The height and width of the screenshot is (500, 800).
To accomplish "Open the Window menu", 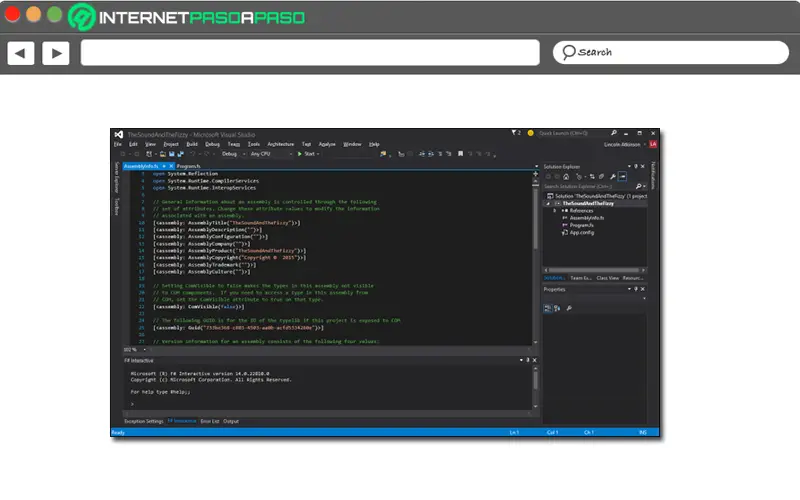I will click(x=352, y=144).
